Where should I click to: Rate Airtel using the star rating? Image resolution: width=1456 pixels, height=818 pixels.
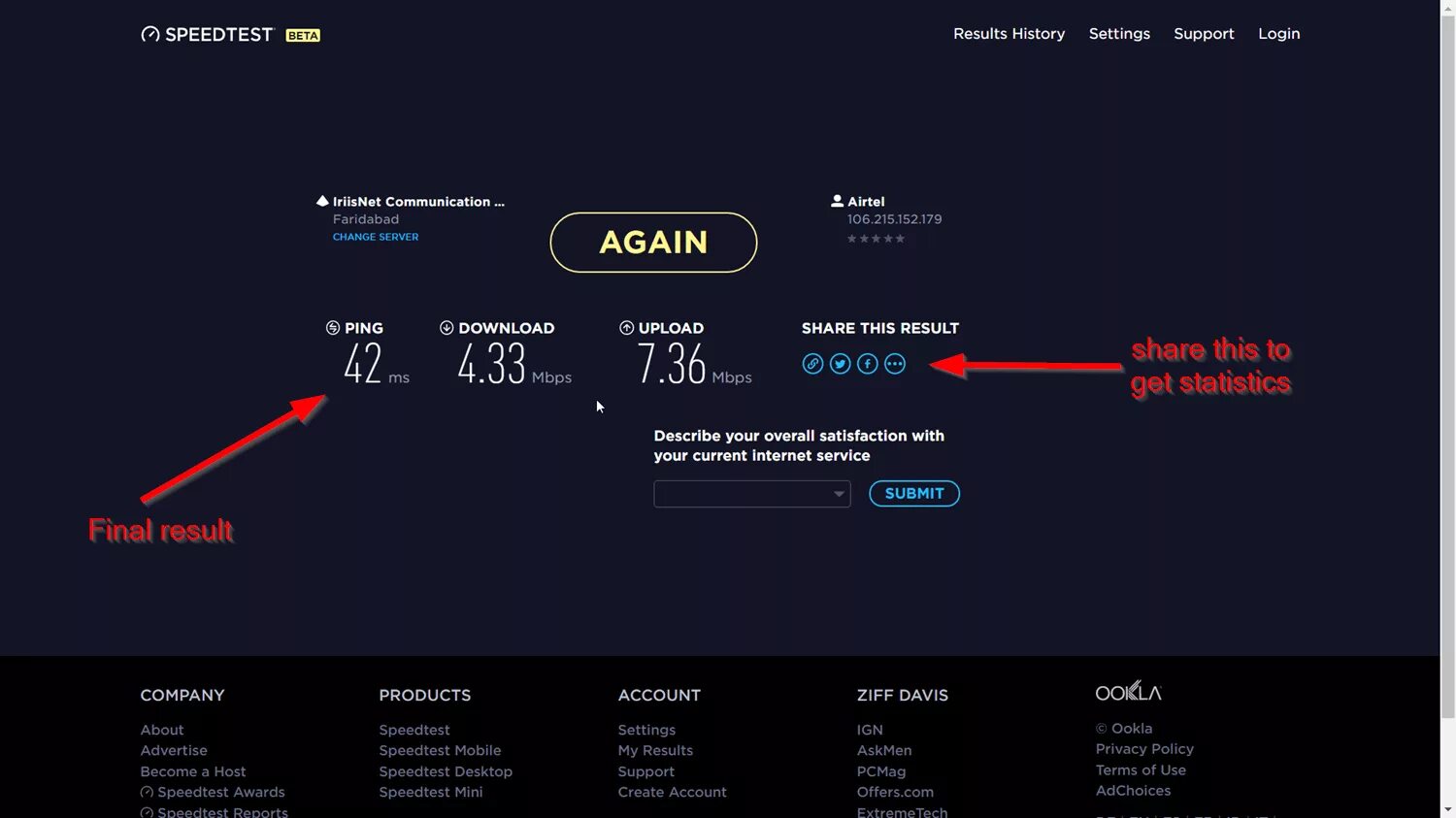[x=876, y=239]
